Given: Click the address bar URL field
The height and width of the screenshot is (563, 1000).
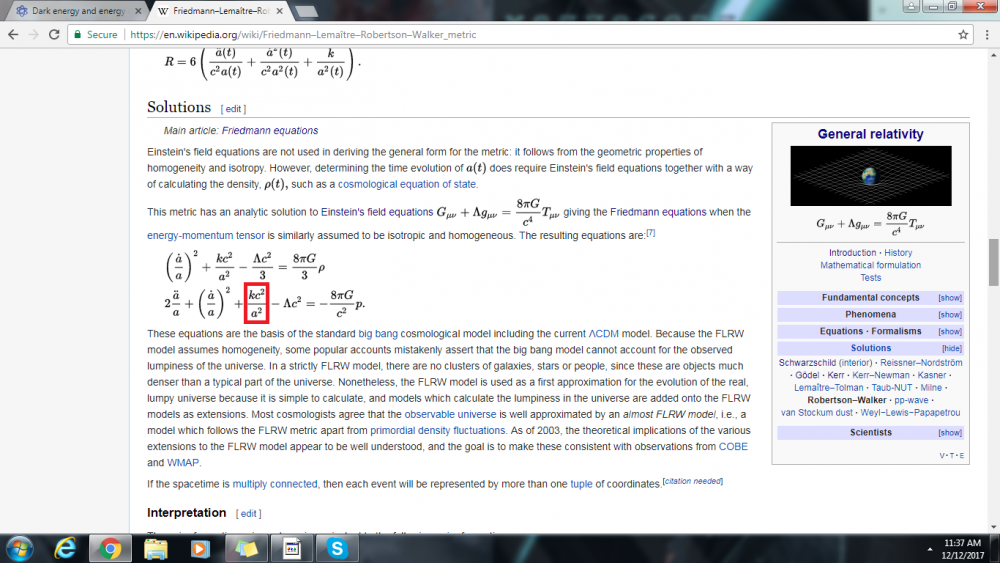Looking at the screenshot, I should (x=500, y=34).
